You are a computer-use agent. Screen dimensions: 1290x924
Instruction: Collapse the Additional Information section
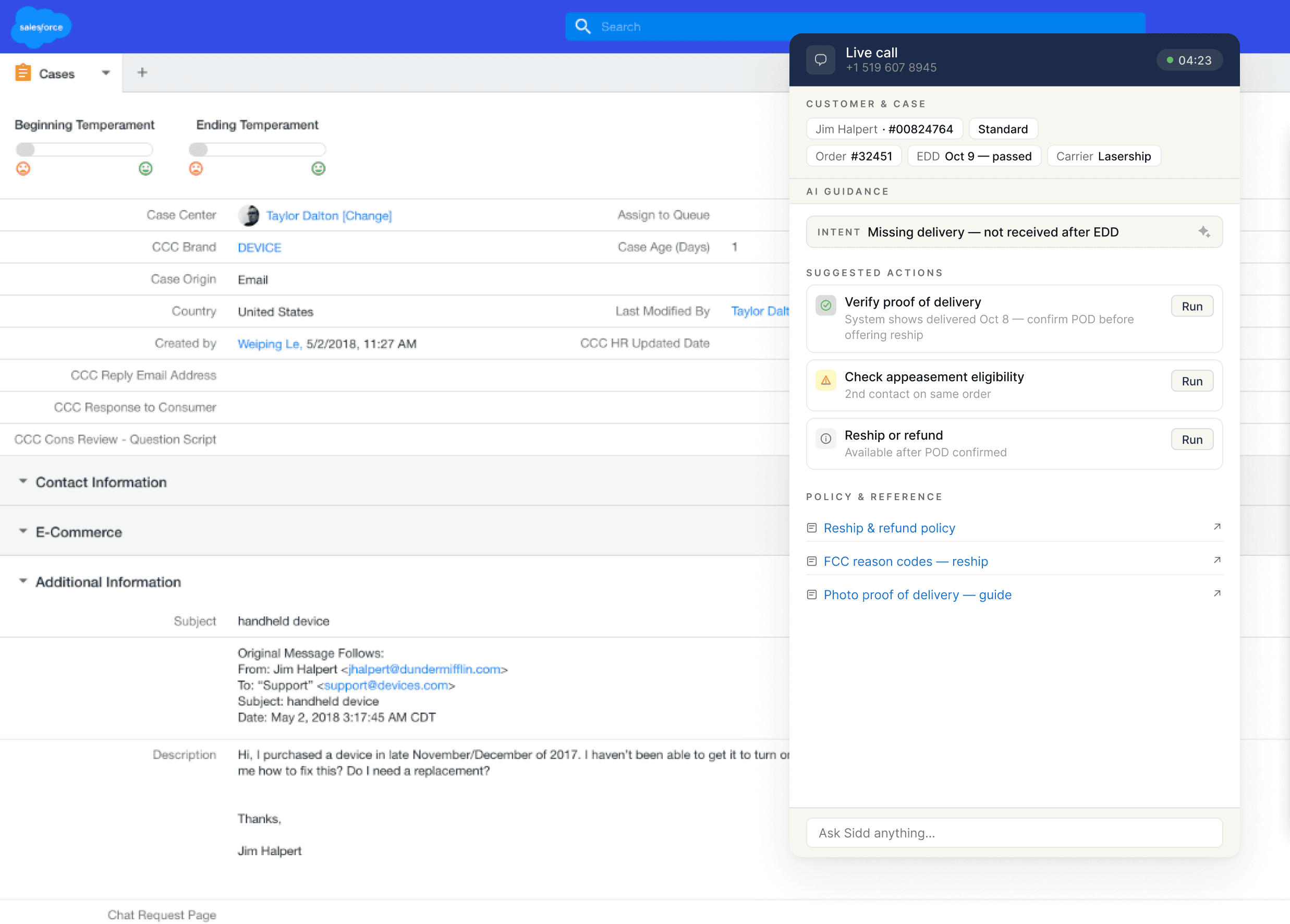23,581
